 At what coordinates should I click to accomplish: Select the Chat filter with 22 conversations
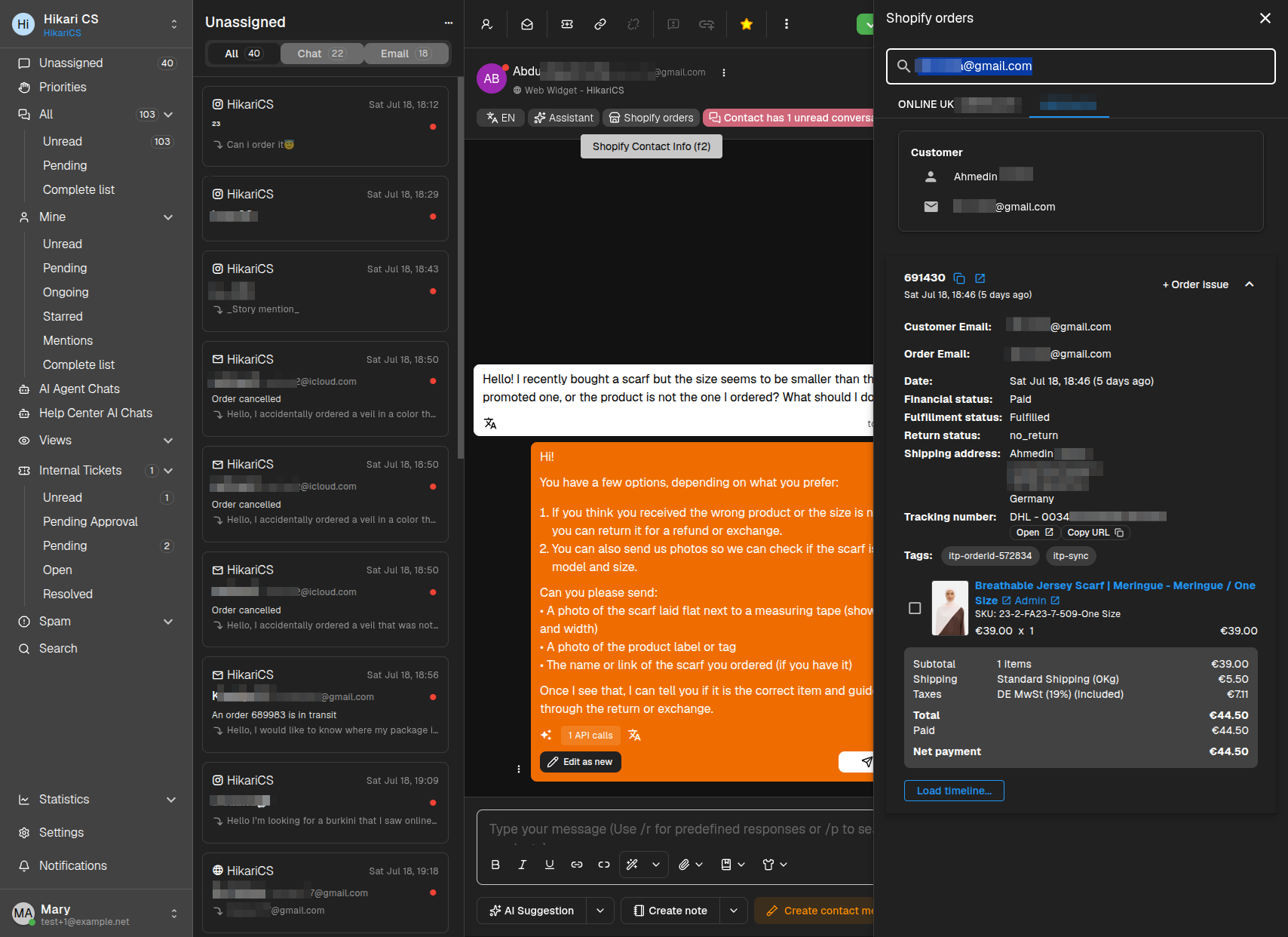pos(322,54)
